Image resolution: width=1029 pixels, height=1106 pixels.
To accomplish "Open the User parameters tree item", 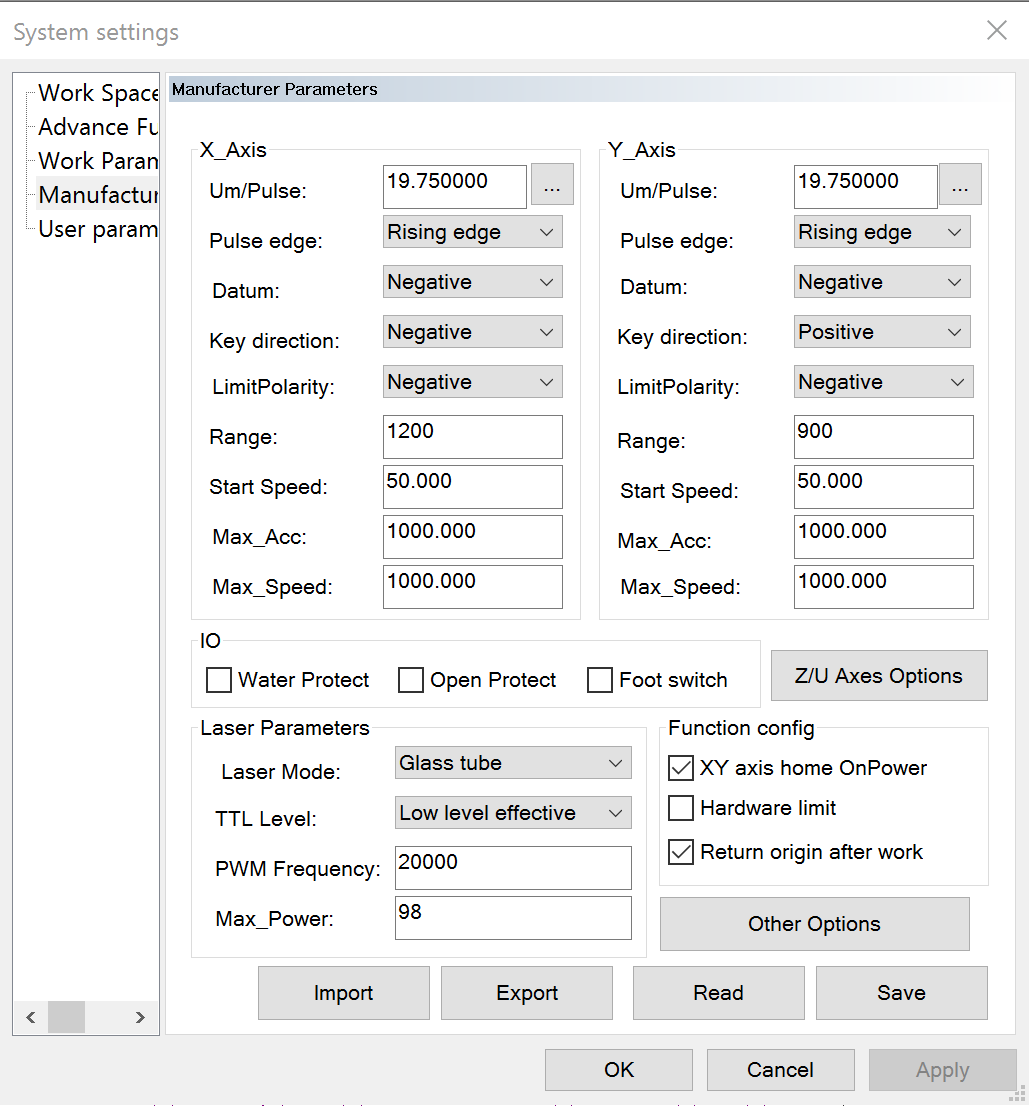I will (97, 229).
